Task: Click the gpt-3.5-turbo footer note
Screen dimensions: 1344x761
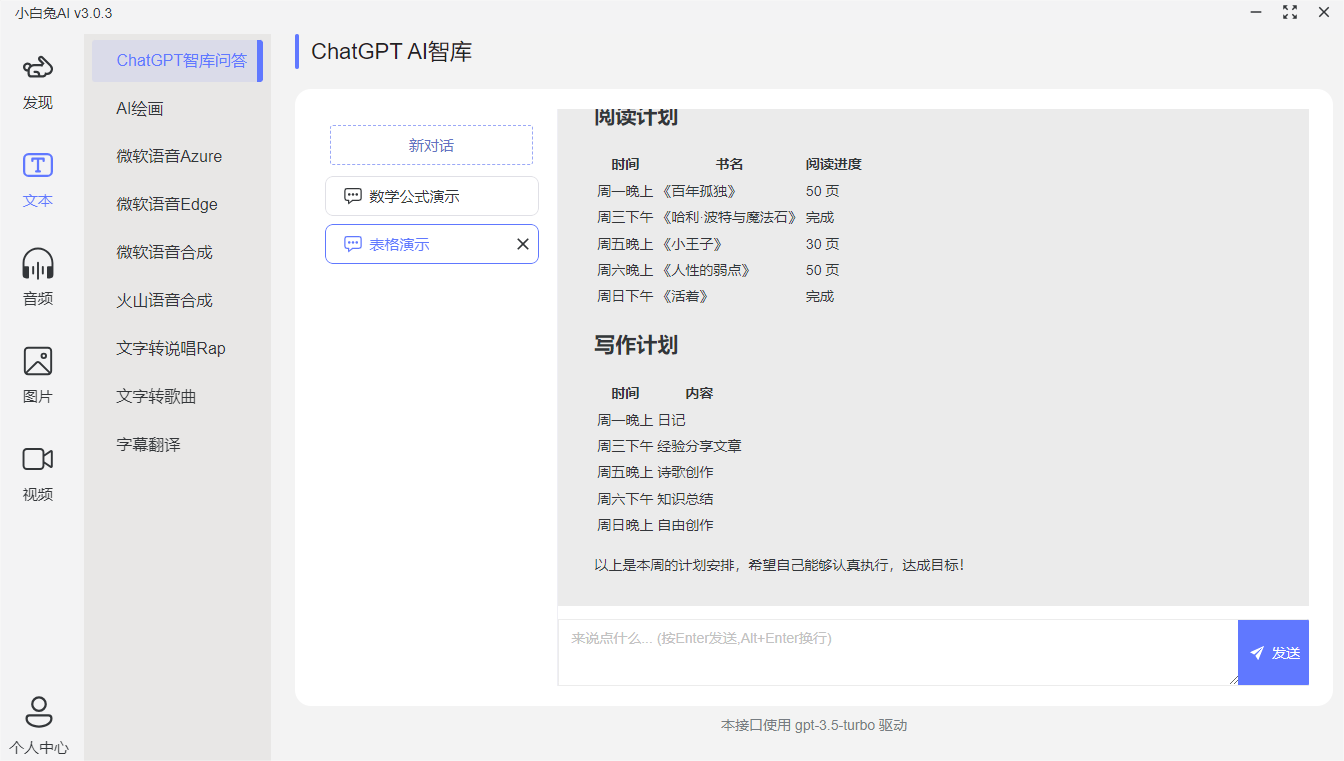Action: click(x=813, y=726)
